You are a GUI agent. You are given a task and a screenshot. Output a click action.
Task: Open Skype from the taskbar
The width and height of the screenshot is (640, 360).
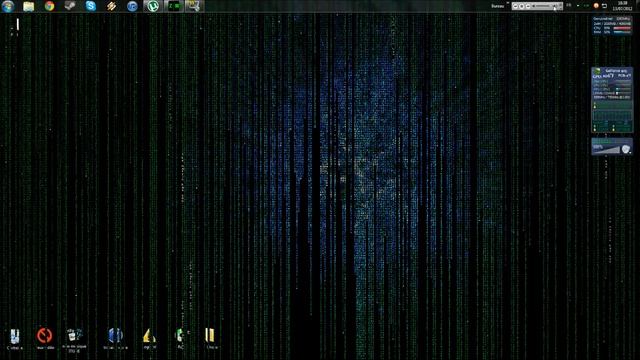click(91, 6)
